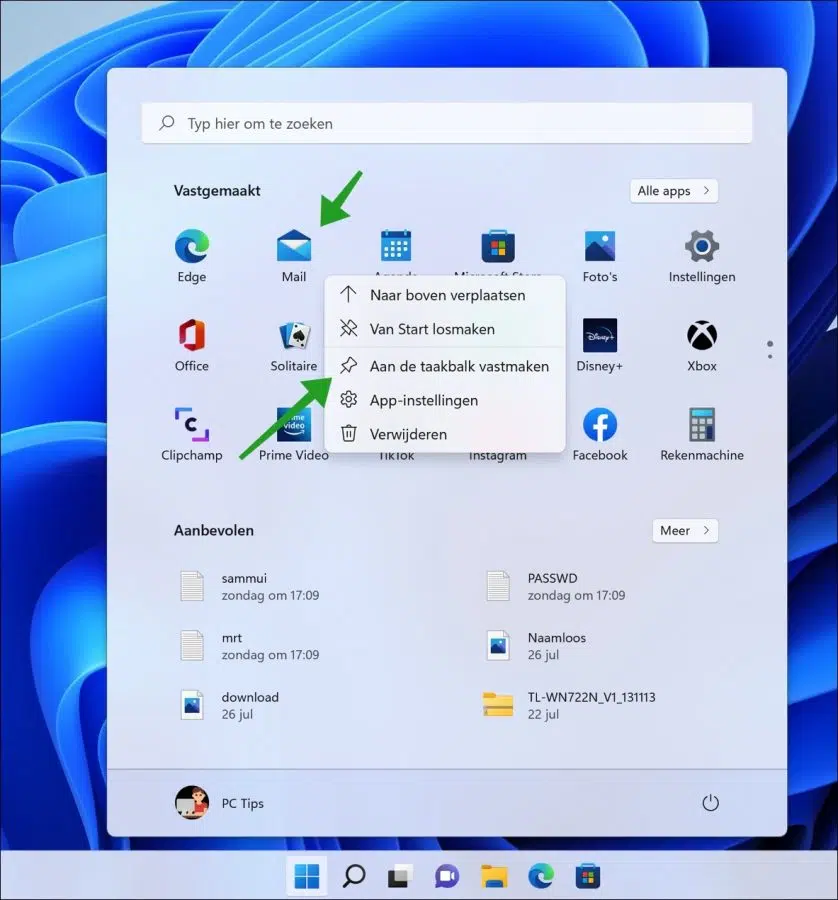Open Microsoft Store from the taskbar

click(x=588, y=876)
